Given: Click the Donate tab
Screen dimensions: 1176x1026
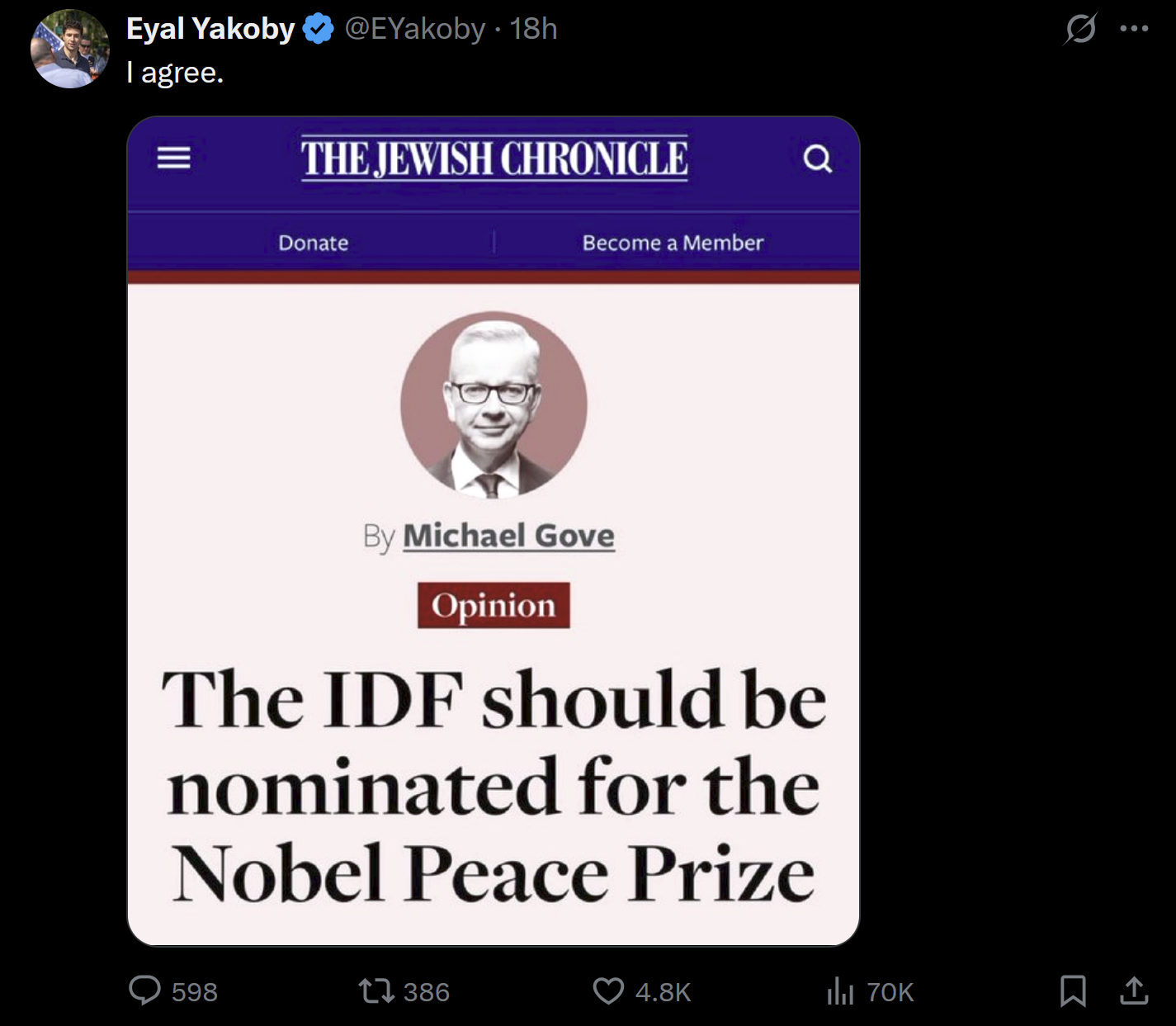Looking at the screenshot, I should click(x=314, y=243).
